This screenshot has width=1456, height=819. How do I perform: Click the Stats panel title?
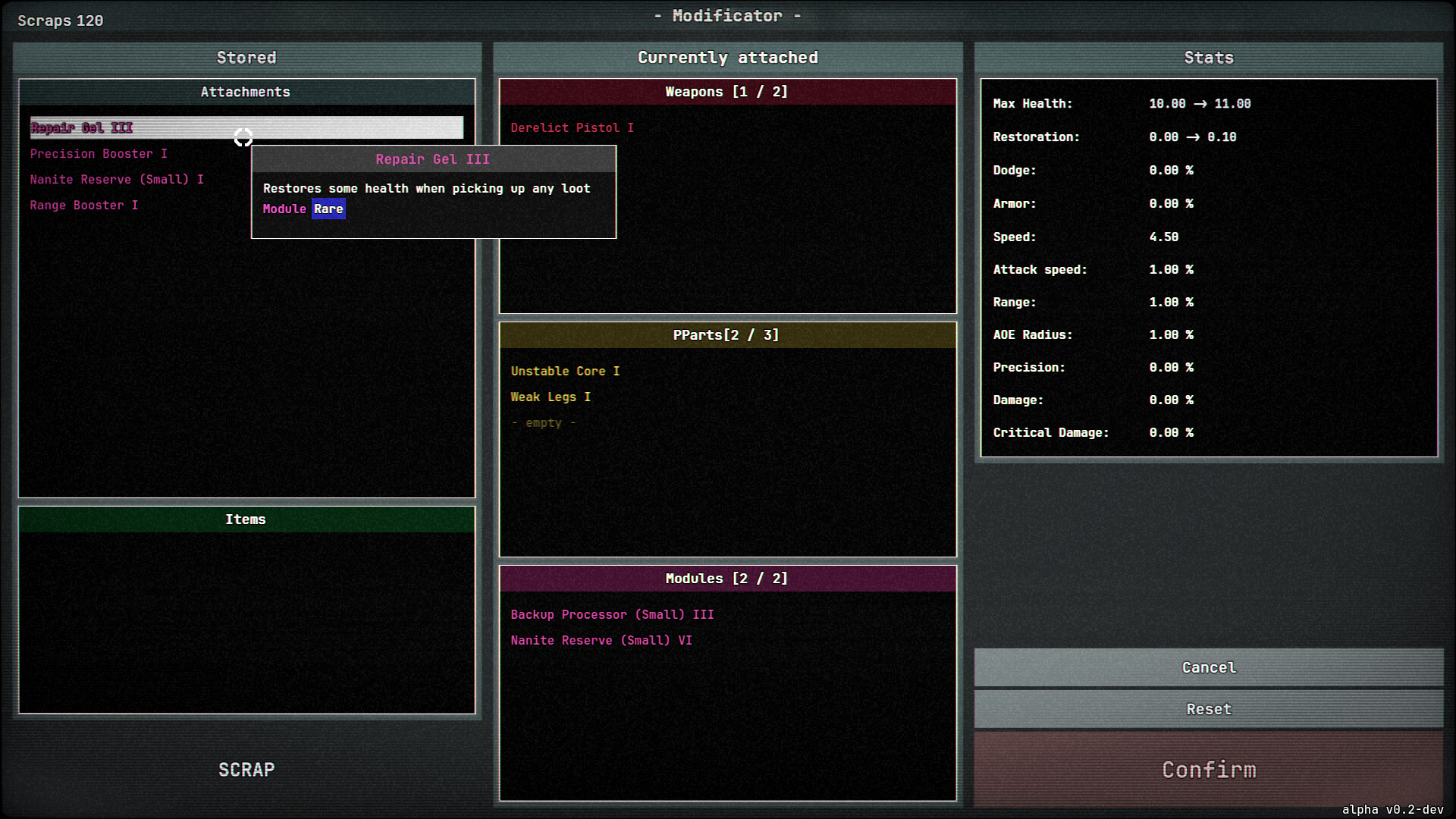[x=1208, y=57]
